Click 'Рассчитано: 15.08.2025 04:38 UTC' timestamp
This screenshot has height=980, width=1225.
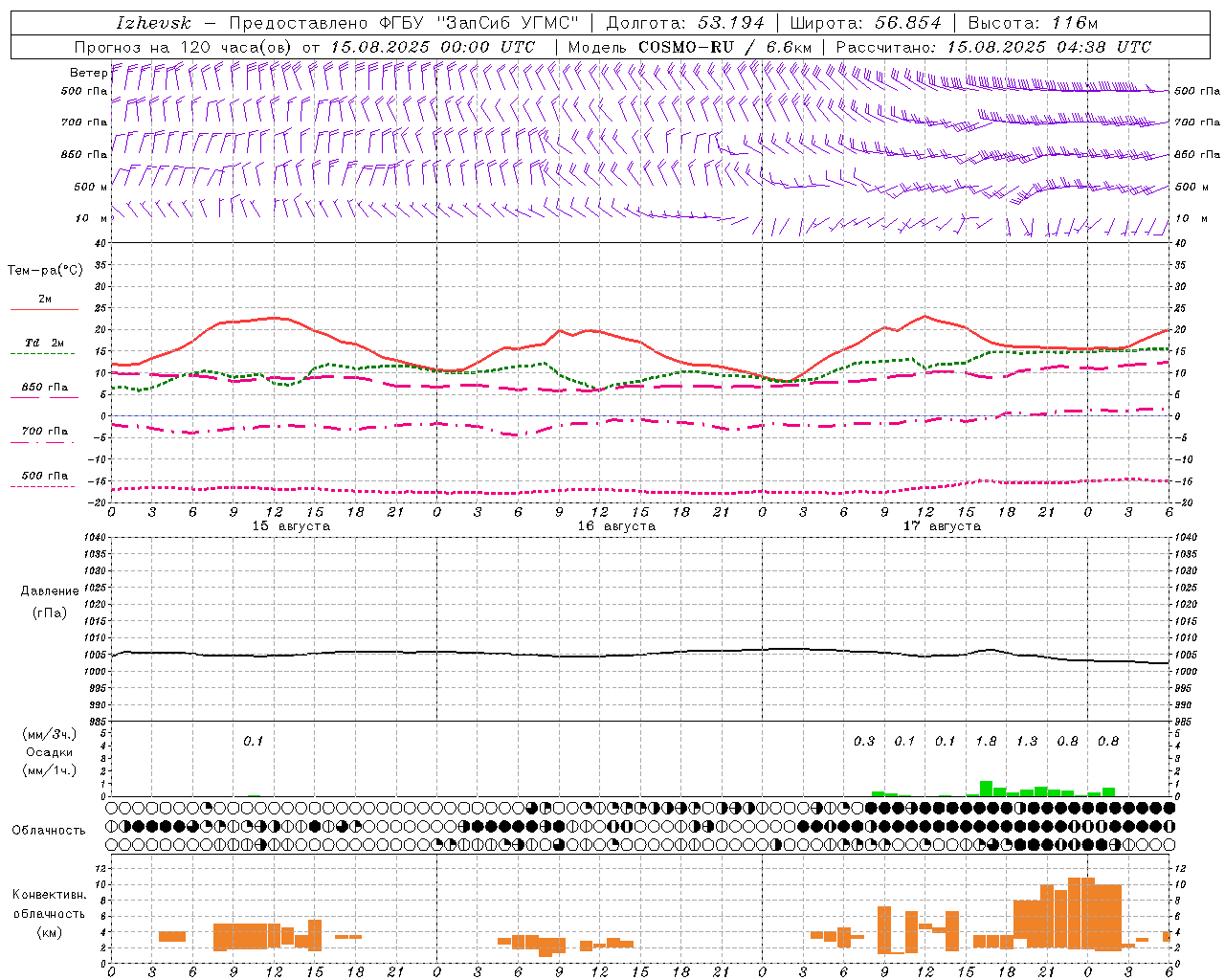click(x=993, y=47)
